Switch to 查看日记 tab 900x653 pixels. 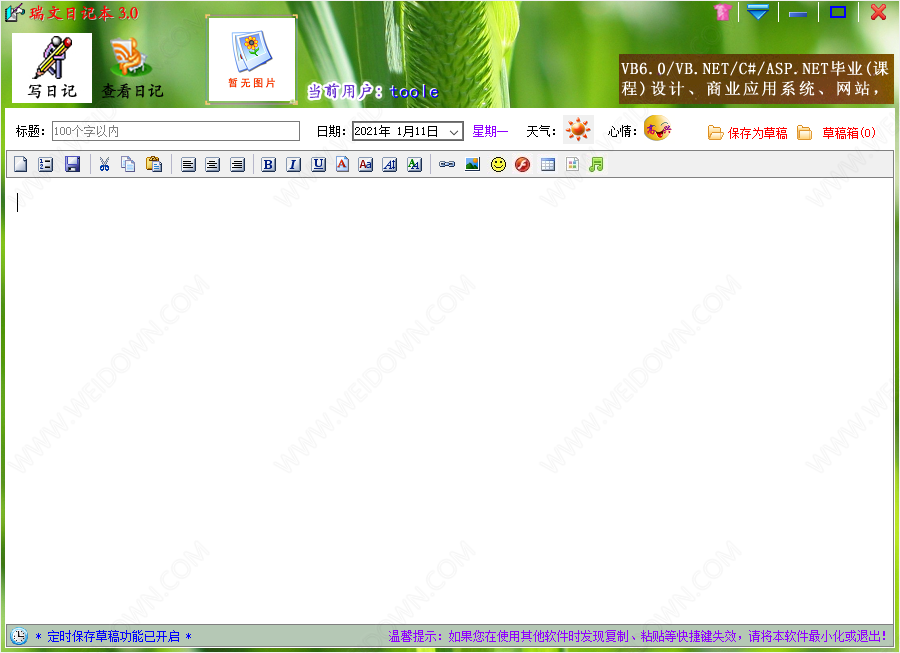pyautogui.click(x=131, y=69)
